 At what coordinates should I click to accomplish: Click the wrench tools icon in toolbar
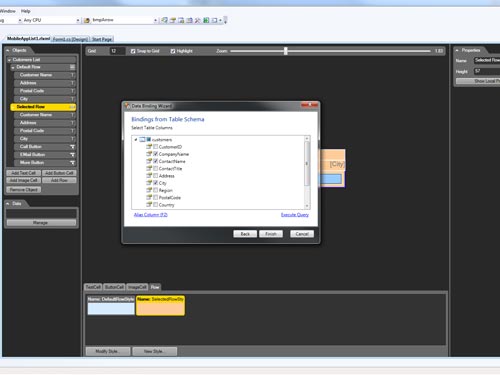(198, 20)
